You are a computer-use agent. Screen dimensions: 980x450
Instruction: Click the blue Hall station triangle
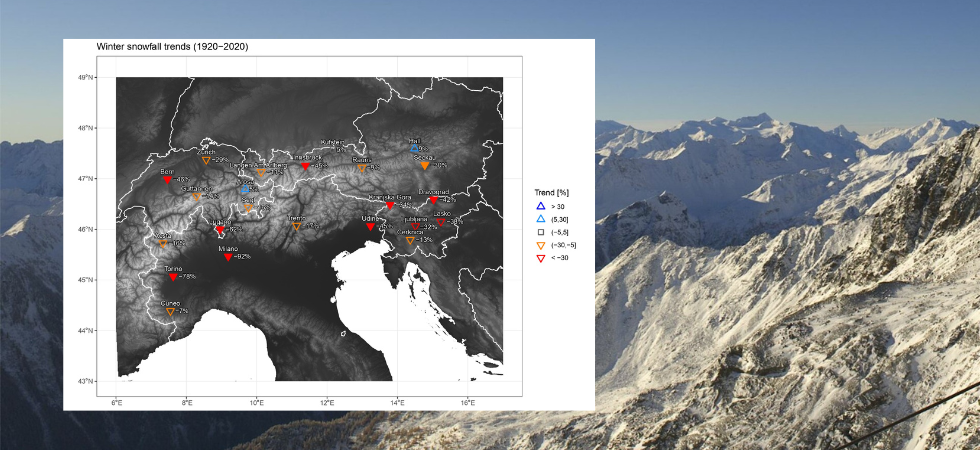click(x=415, y=148)
